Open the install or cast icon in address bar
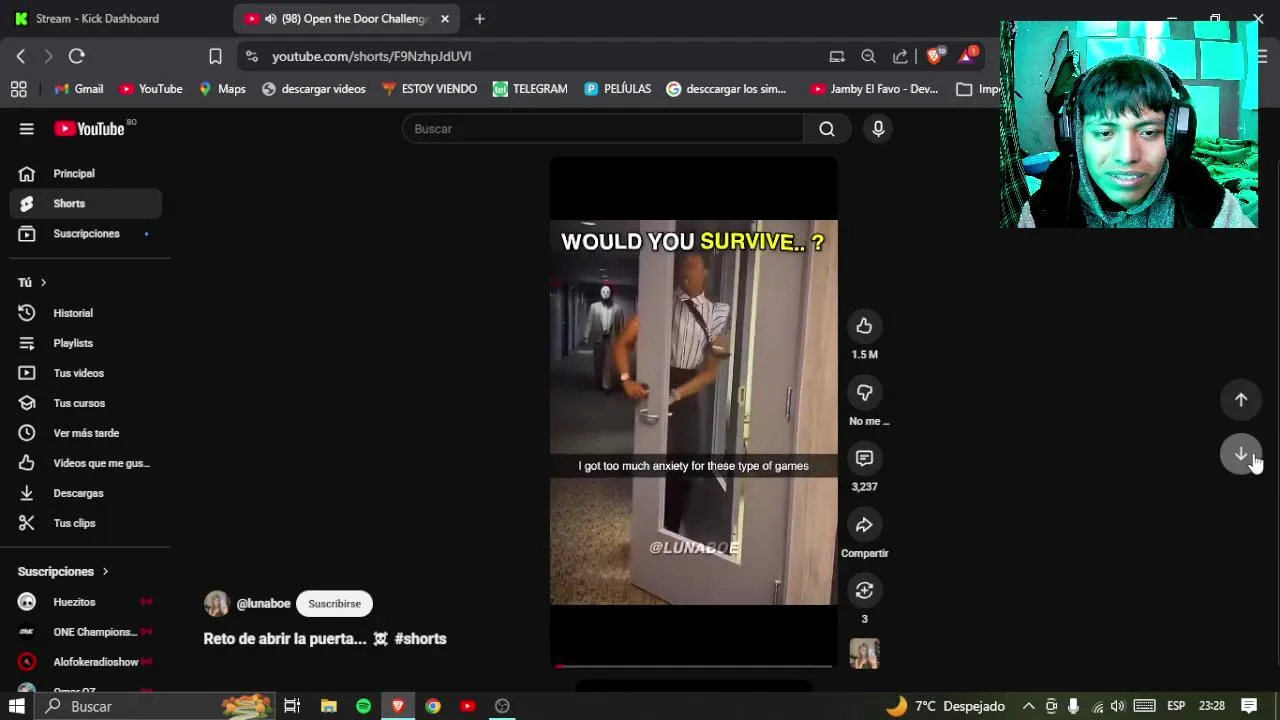 point(837,56)
